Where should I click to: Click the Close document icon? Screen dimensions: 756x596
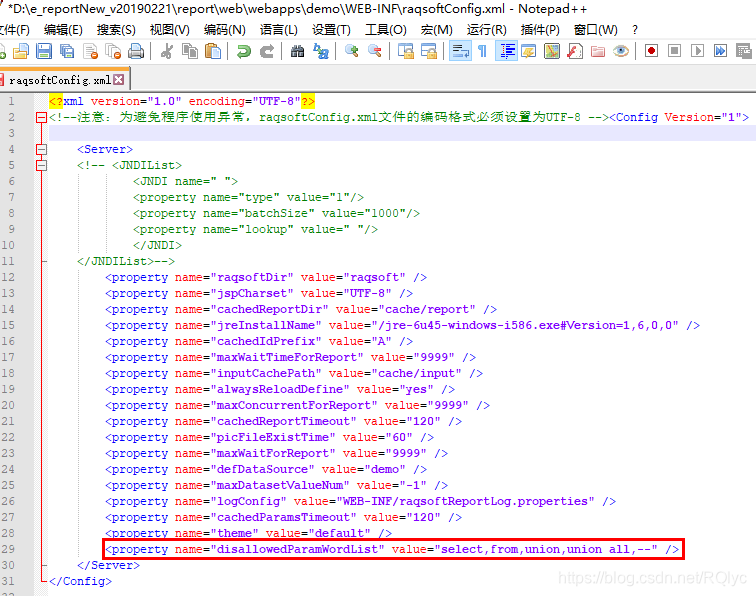(90, 51)
